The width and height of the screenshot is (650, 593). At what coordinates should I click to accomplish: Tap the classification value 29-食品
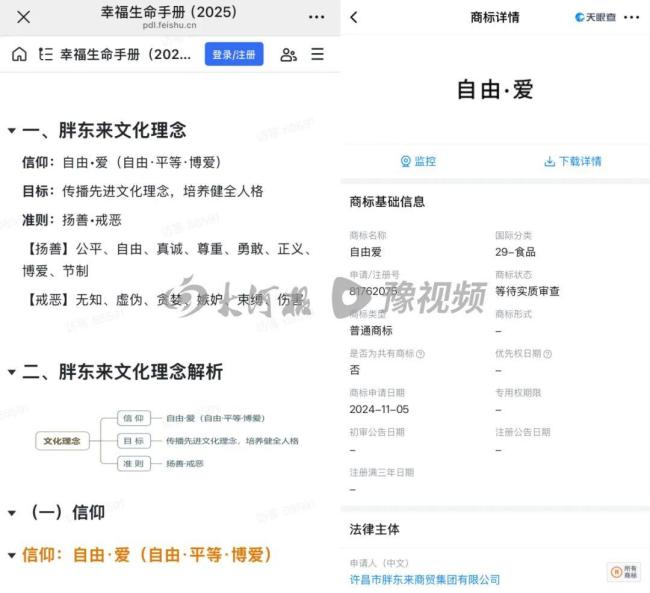point(515,252)
